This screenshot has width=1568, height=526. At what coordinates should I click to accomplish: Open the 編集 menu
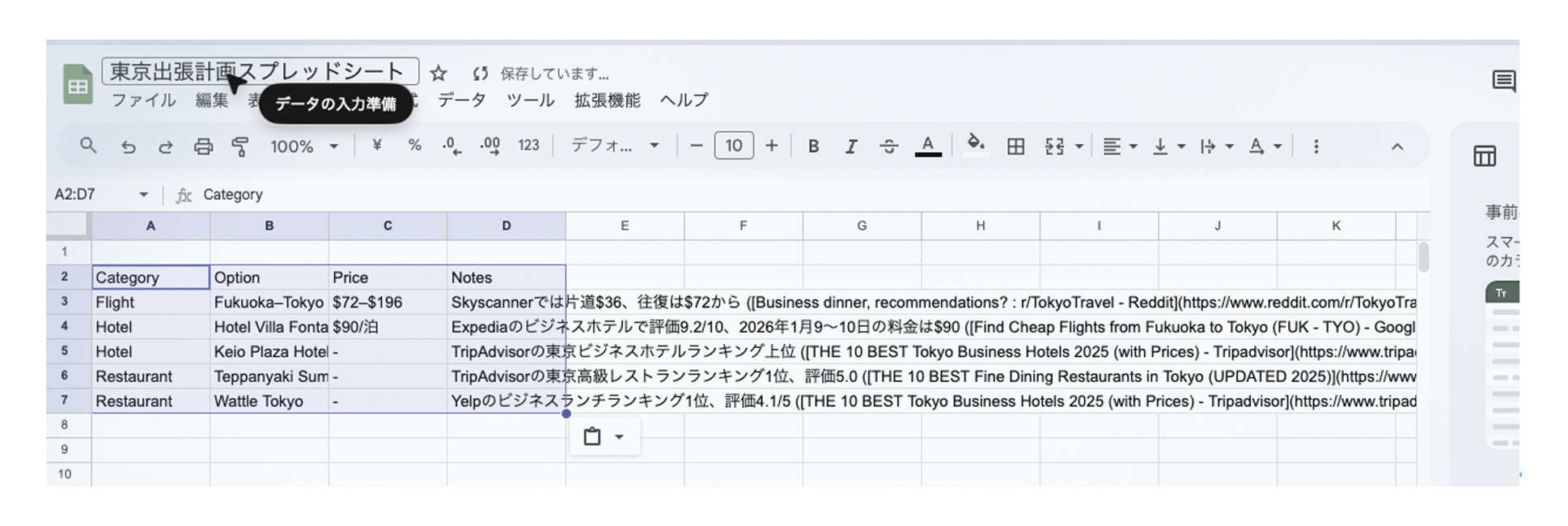[212, 100]
